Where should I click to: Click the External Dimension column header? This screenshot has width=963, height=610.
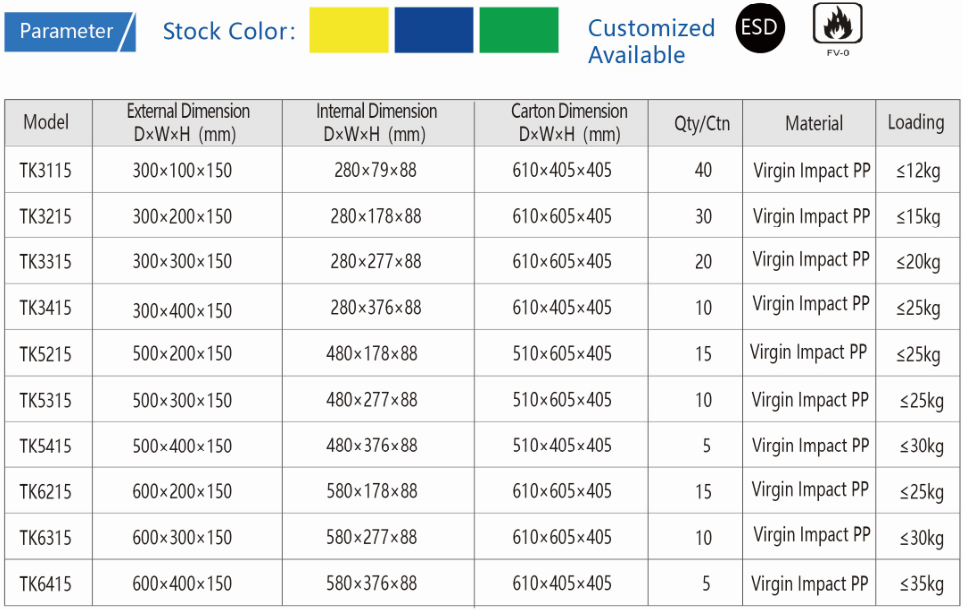188,123
